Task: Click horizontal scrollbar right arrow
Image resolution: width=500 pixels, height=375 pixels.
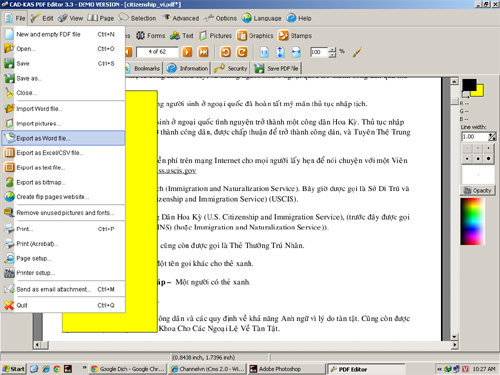Action: coord(454,345)
